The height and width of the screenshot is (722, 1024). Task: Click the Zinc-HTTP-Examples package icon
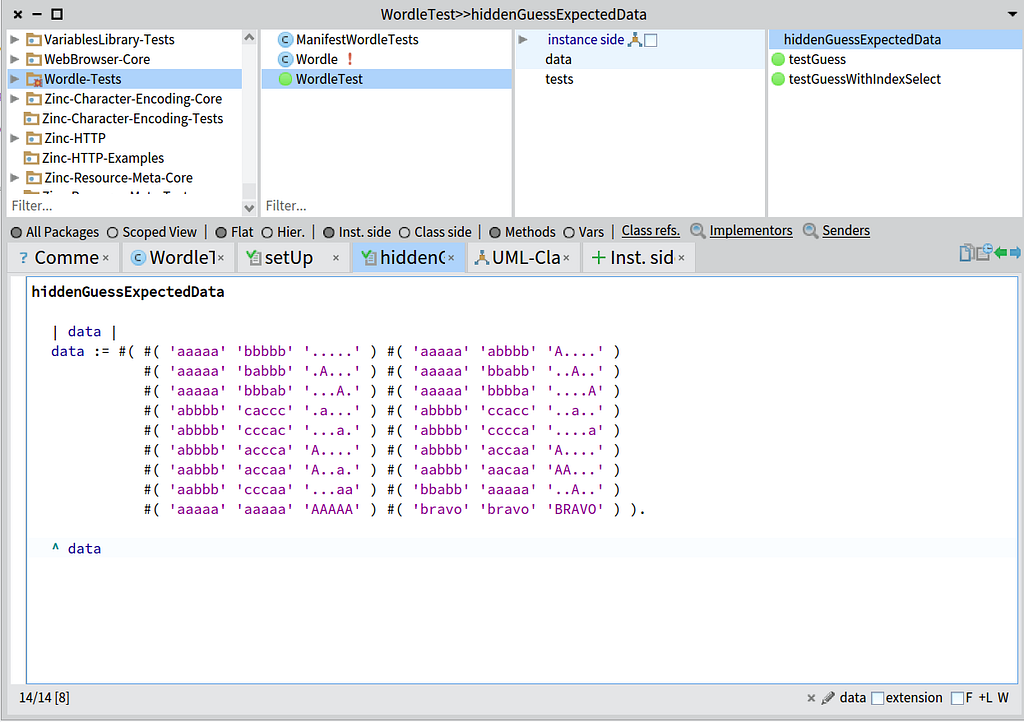(31, 158)
